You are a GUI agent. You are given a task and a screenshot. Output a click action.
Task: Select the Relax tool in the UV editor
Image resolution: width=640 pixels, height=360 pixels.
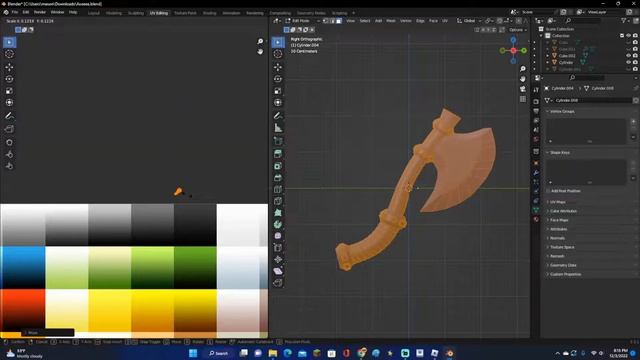tap(9, 154)
